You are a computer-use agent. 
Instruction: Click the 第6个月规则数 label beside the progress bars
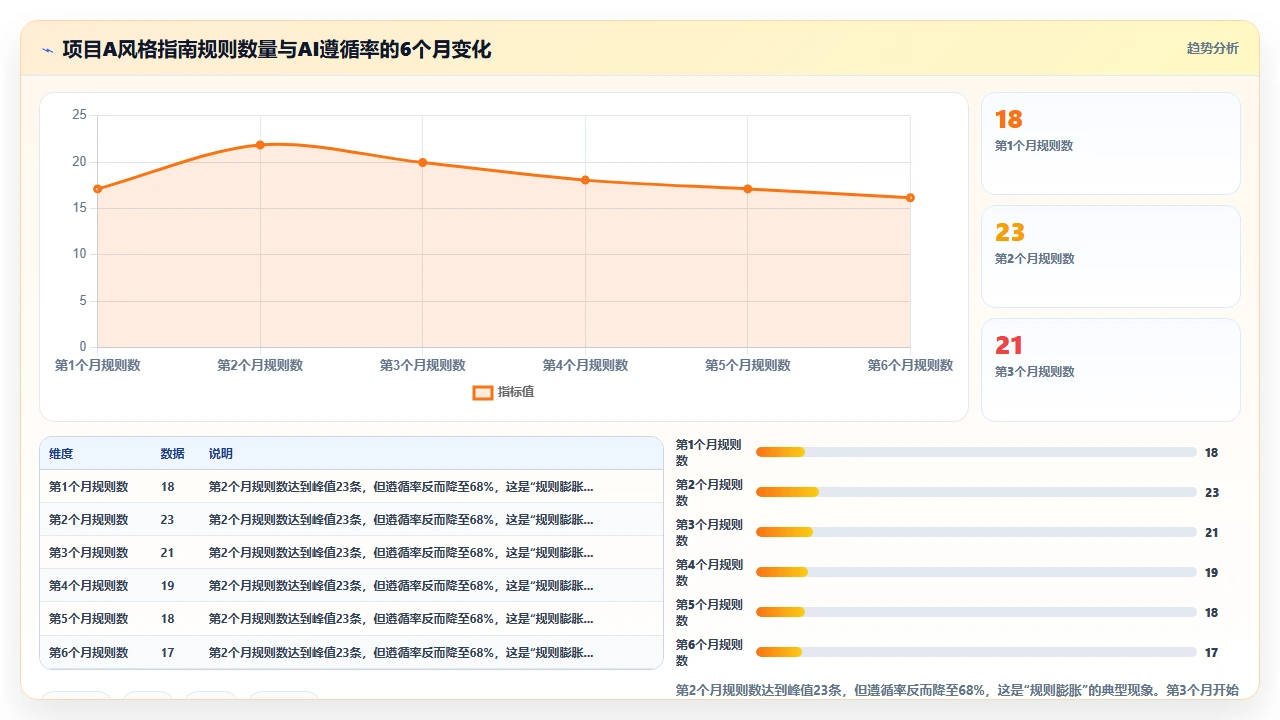(x=710, y=652)
